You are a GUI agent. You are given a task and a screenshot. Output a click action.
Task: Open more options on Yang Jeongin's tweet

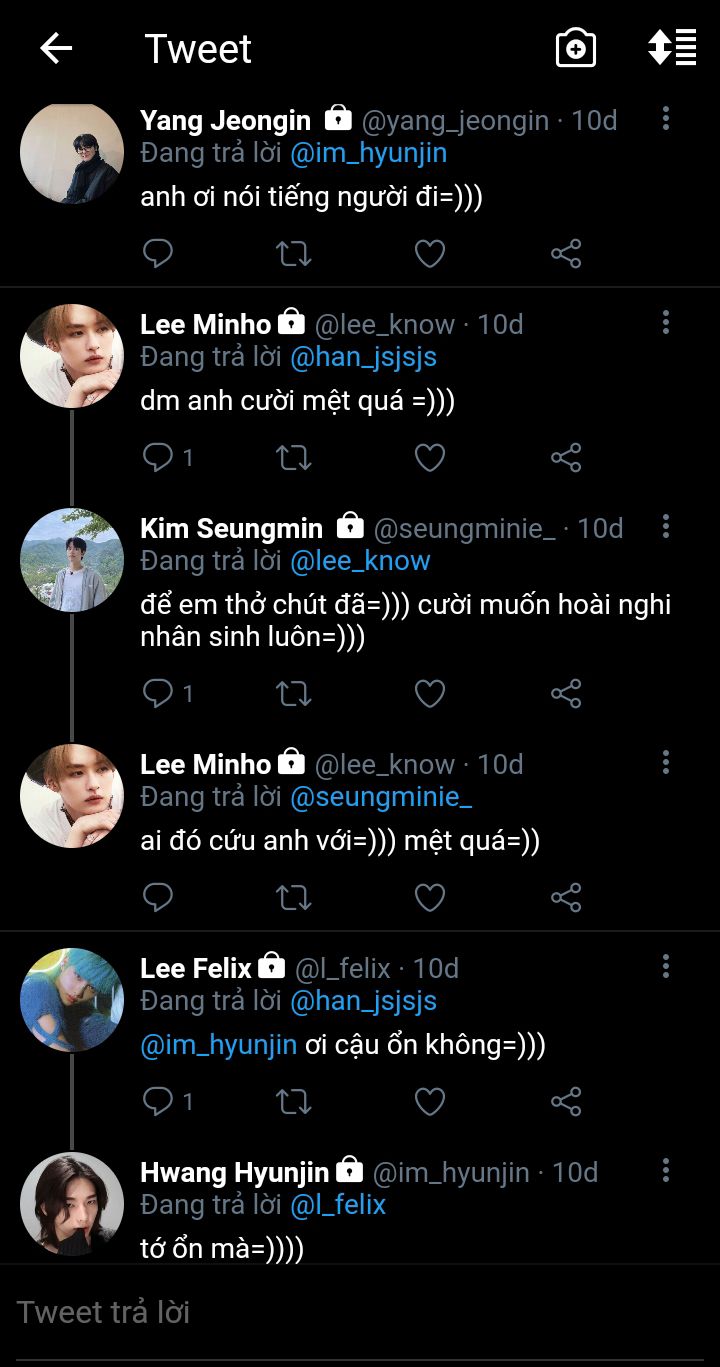tap(666, 120)
